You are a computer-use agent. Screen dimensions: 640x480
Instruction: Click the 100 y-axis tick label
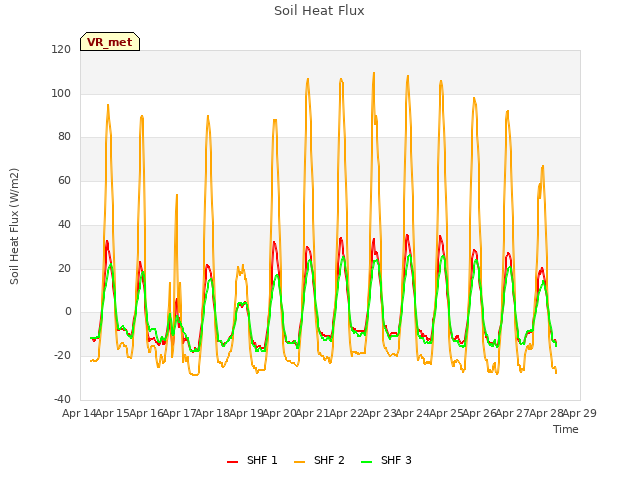tap(61, 93)
